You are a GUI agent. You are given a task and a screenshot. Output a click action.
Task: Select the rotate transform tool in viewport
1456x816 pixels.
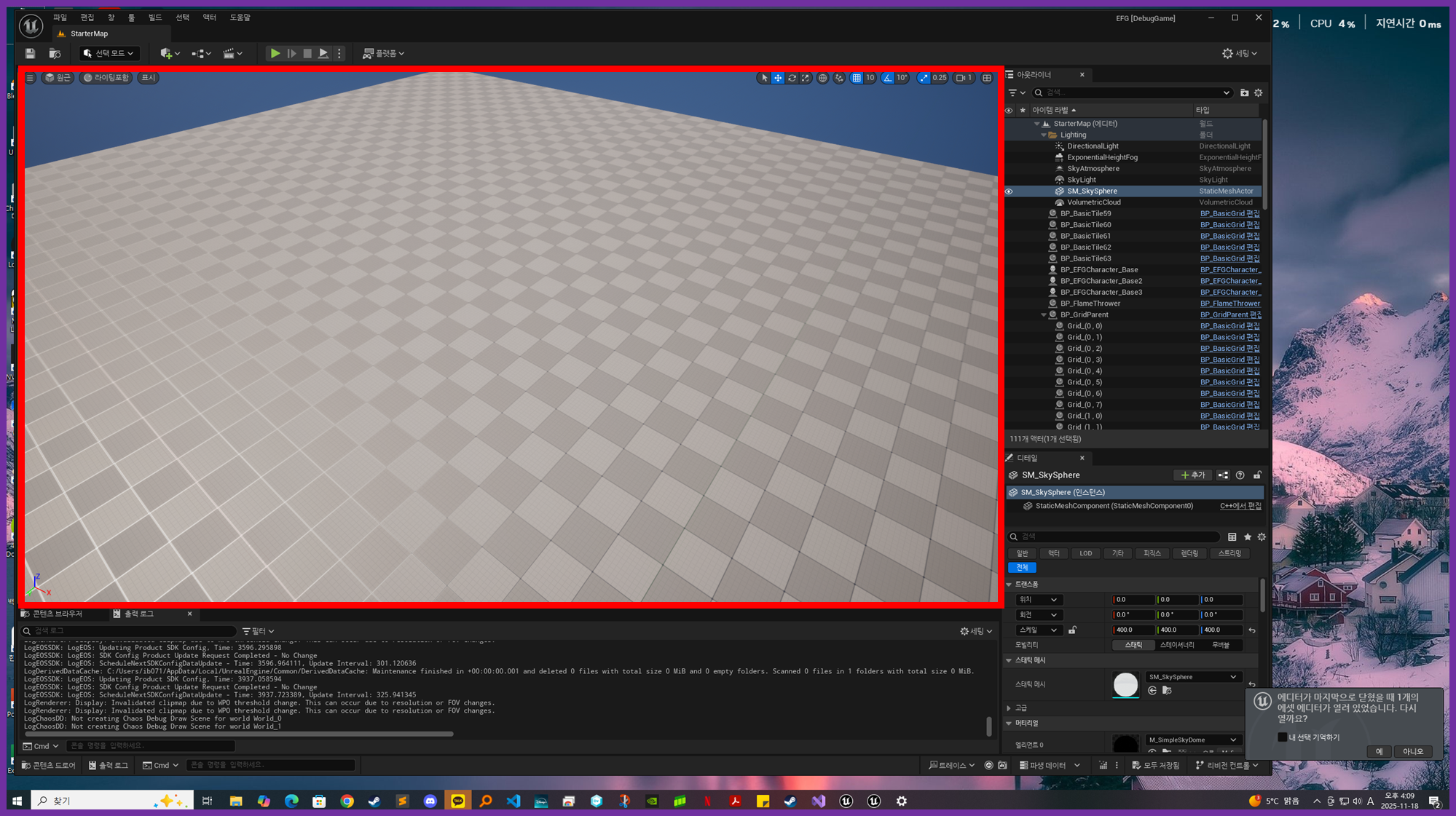coord(792,78)
